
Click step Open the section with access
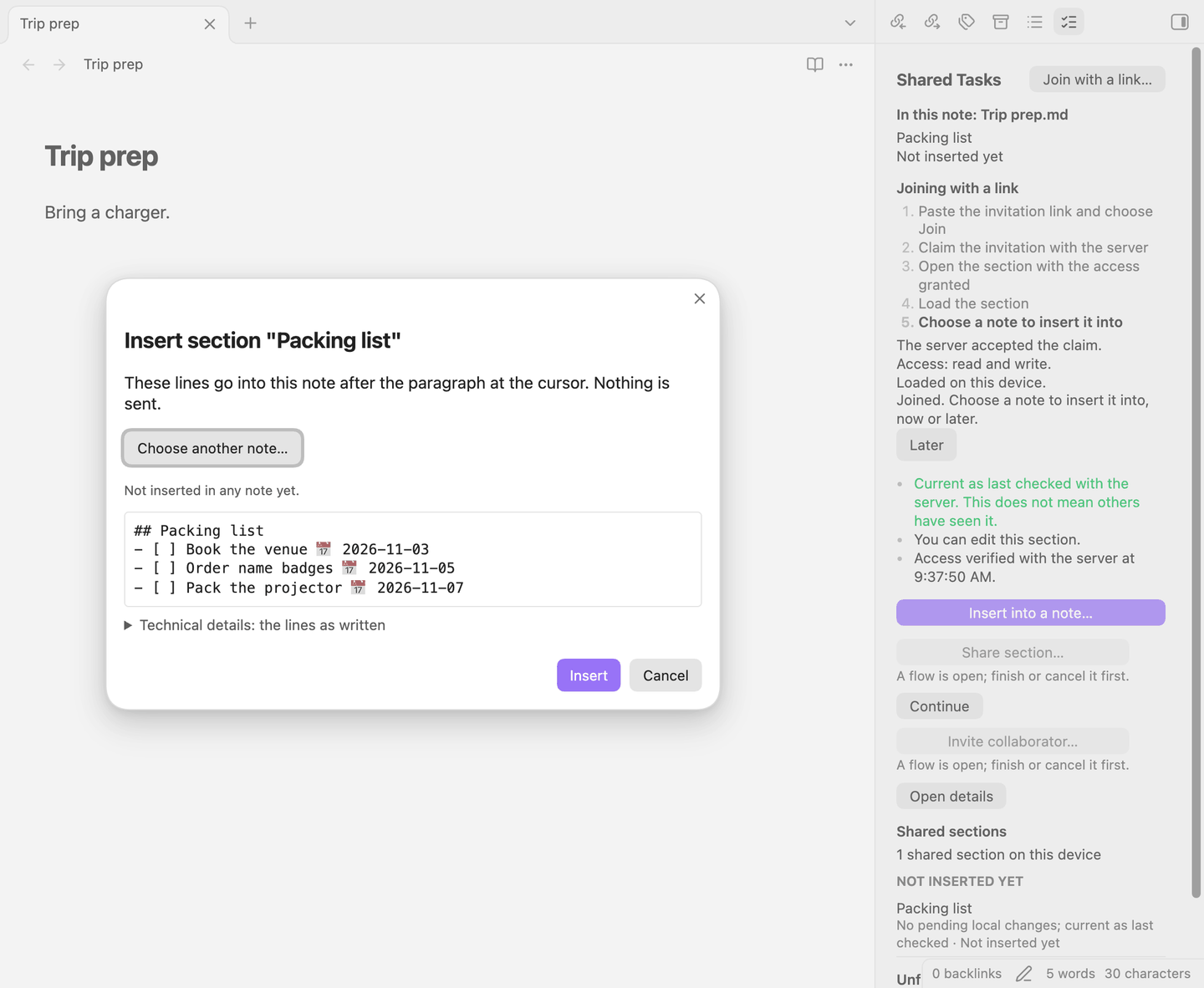[1028, 275]
